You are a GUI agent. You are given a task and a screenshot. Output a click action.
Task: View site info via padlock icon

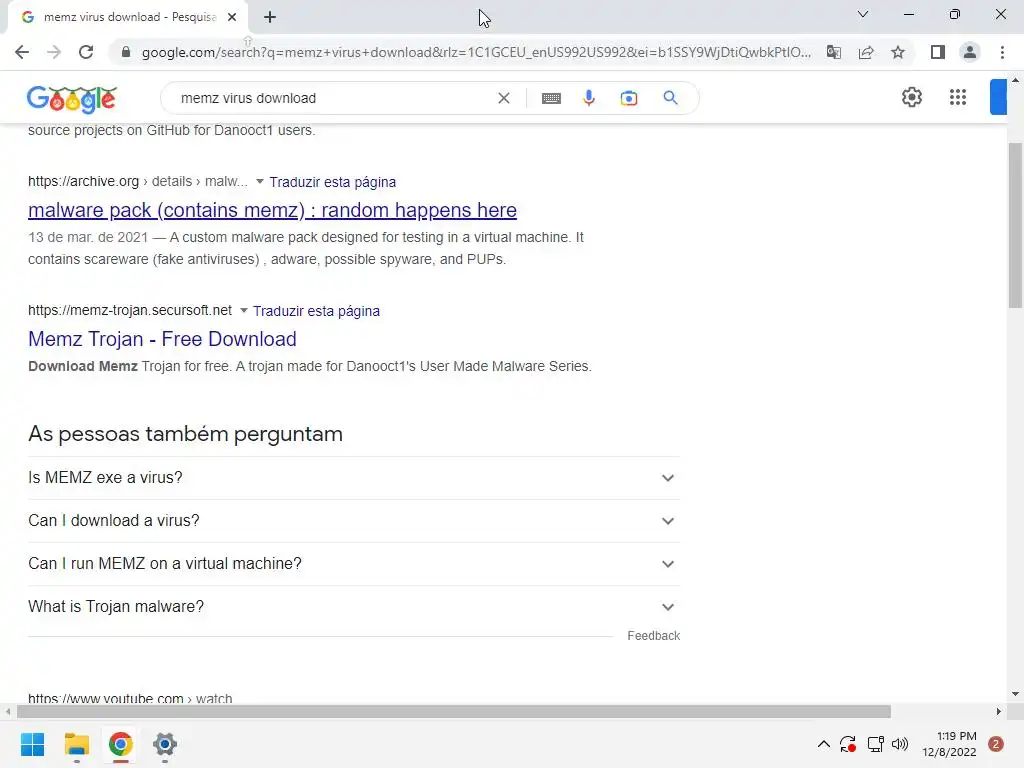125,52
